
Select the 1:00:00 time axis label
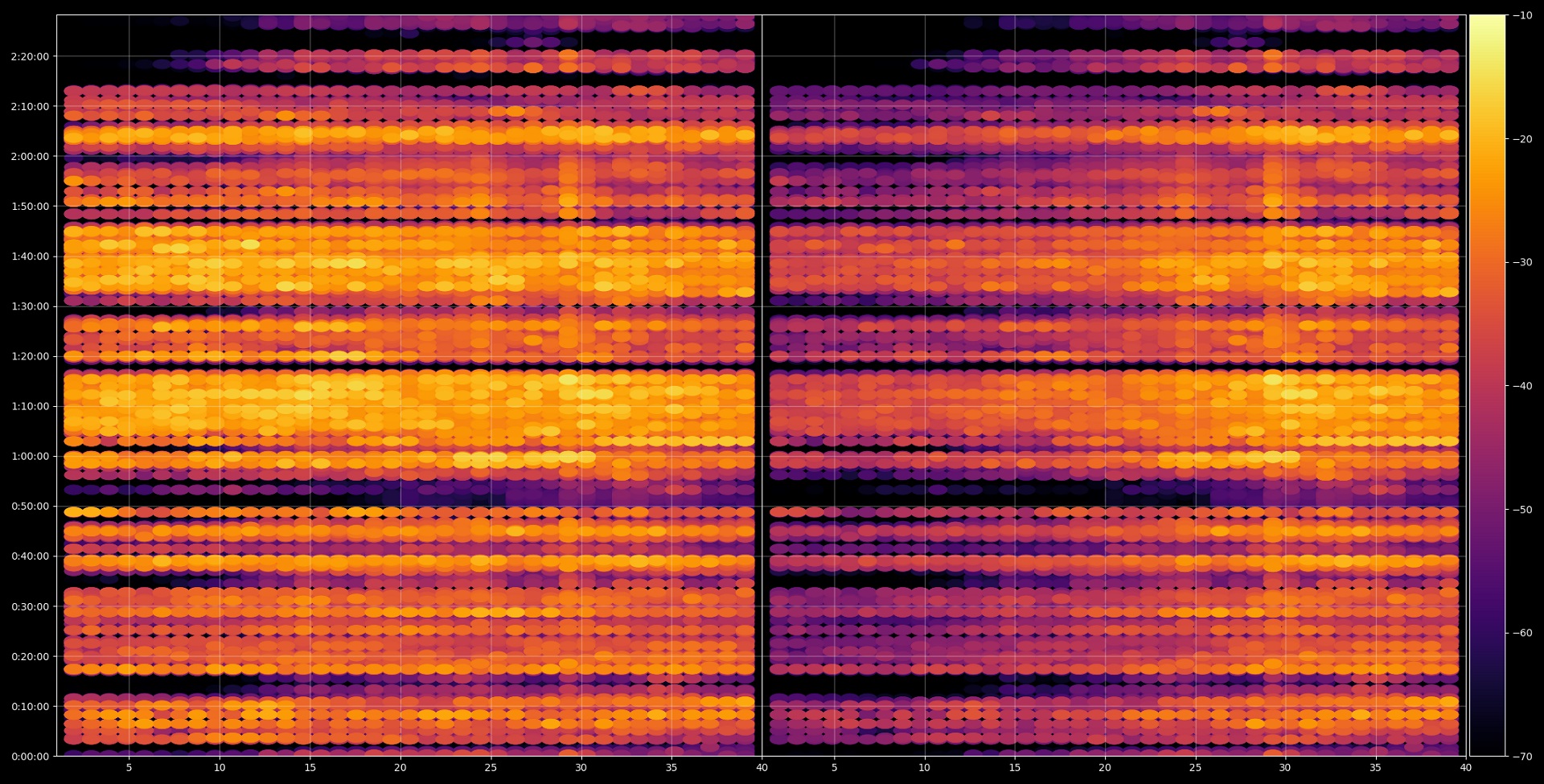pos(30,457)
